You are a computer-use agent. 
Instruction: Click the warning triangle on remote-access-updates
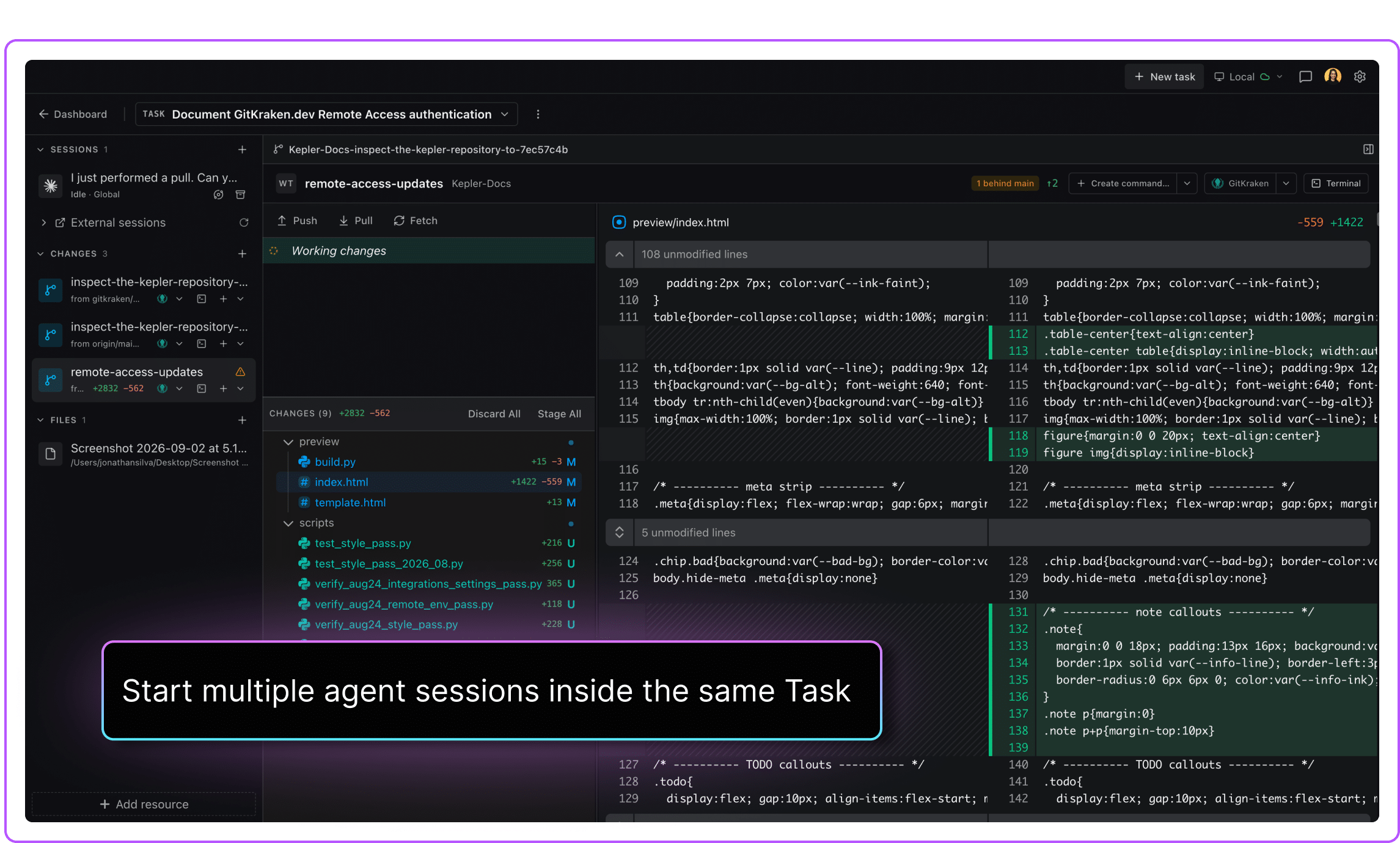[x=240, y=371]
